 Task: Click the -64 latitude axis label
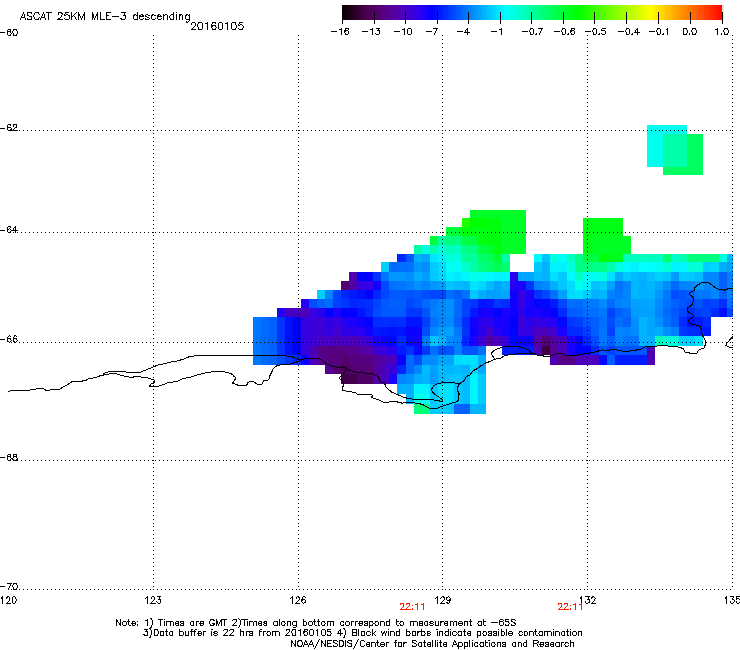(9, 230)
